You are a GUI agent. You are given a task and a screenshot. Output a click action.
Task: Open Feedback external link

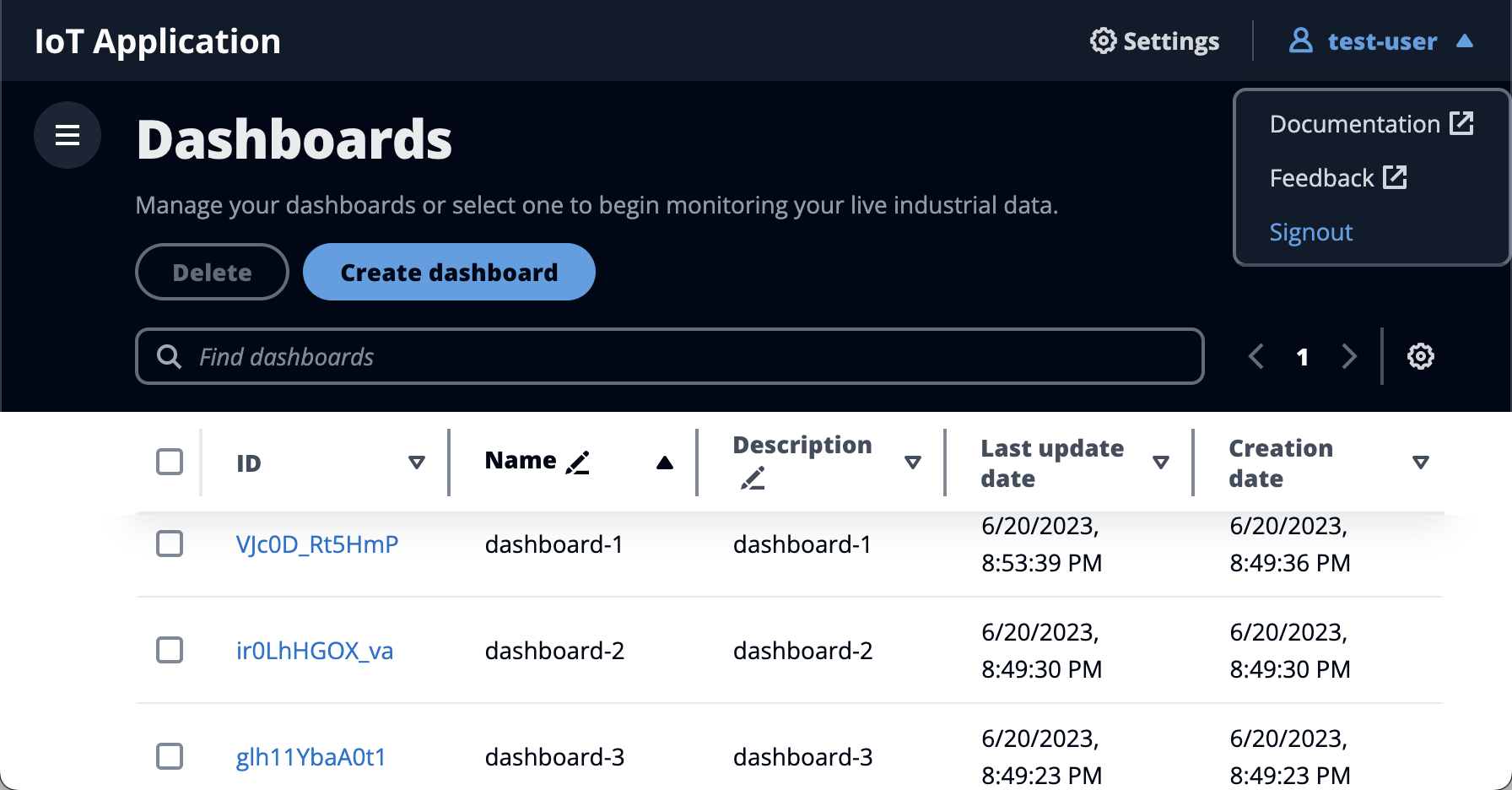coord(1338,178)
